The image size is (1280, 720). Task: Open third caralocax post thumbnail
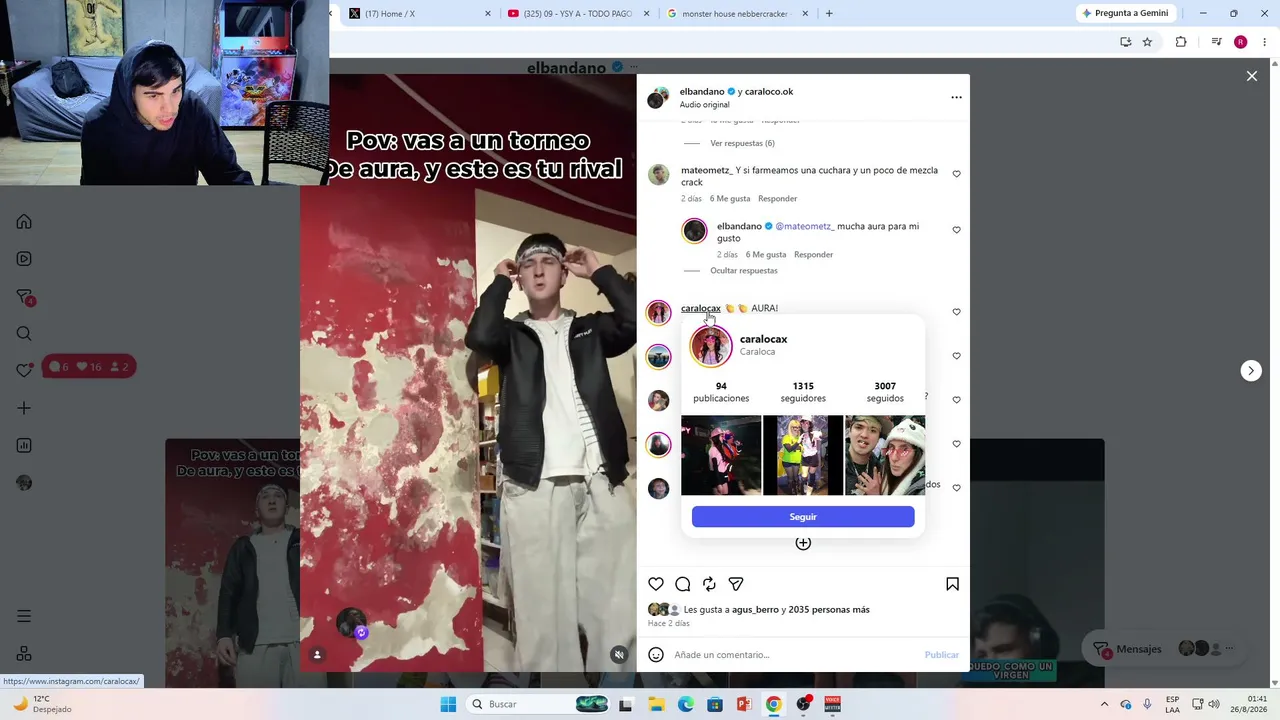click(x=885, y=455)
